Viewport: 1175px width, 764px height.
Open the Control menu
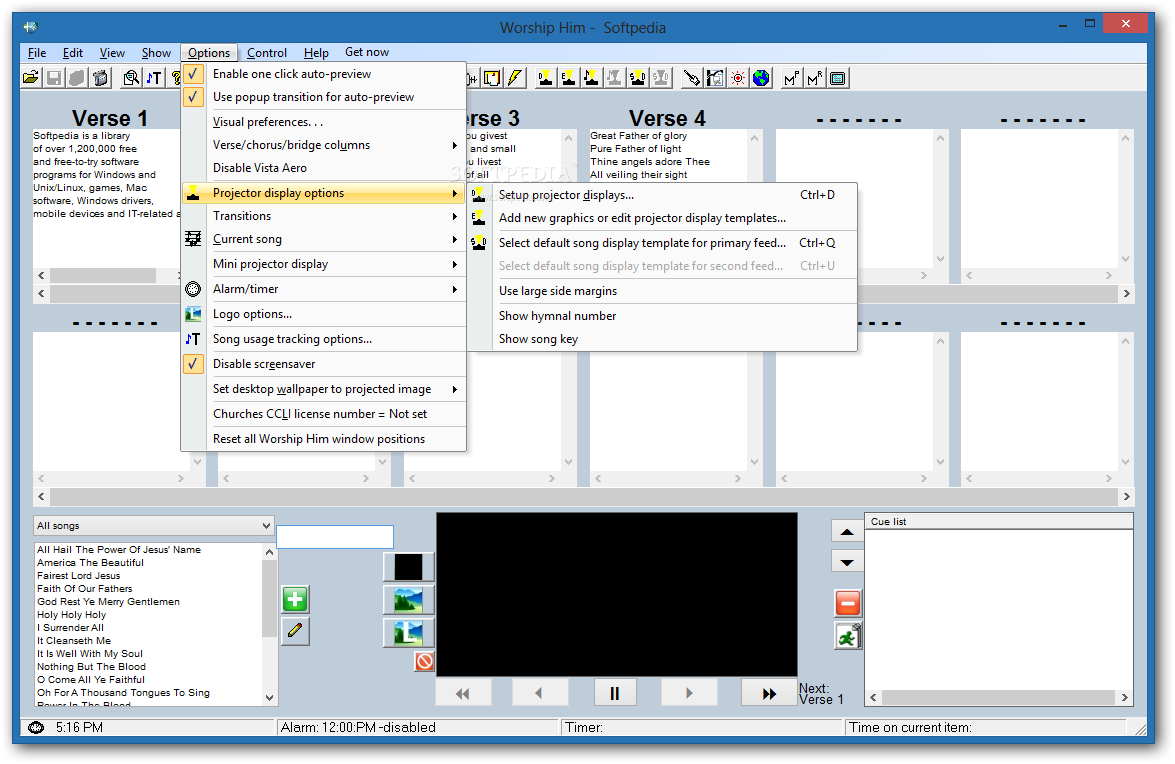(267, 52)
